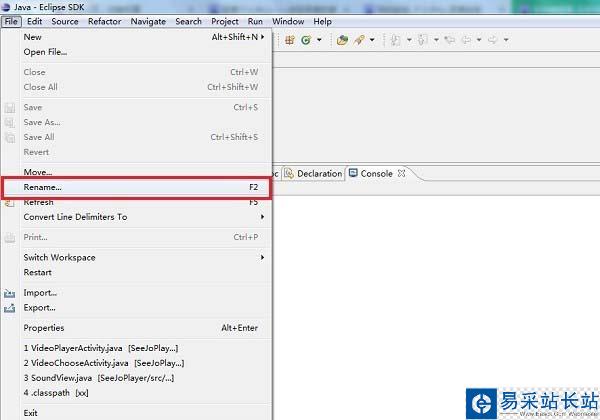Click the Revert menu entry
Image resolution: width=600 pixels, height=420 pixels.
[136, 152]
